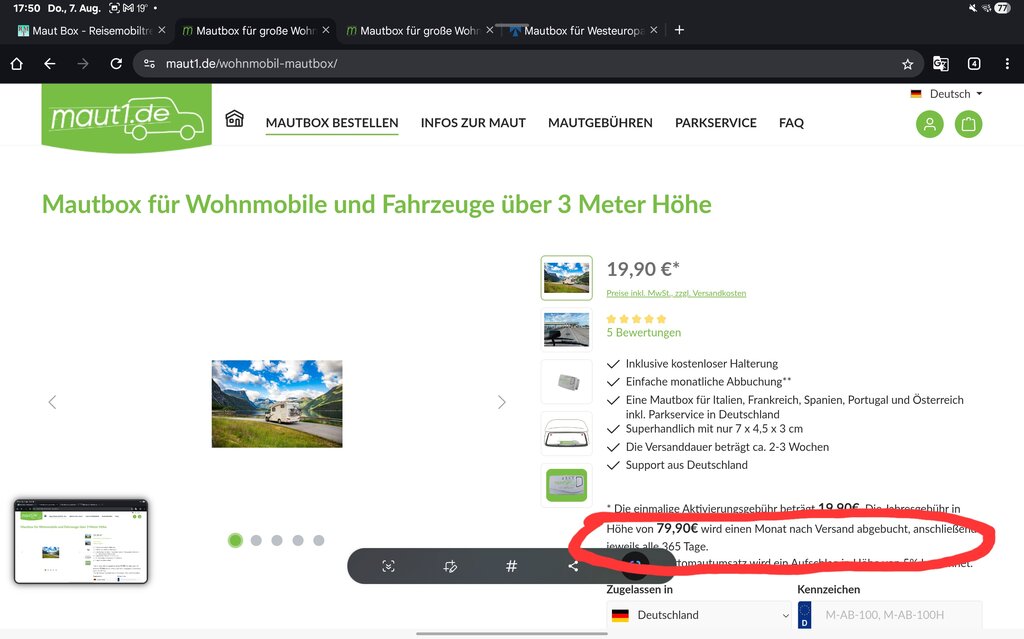Bookmark this page with the star
Image resolution: width=1024 pixels, height=639 pixels.
pos(907,64)
